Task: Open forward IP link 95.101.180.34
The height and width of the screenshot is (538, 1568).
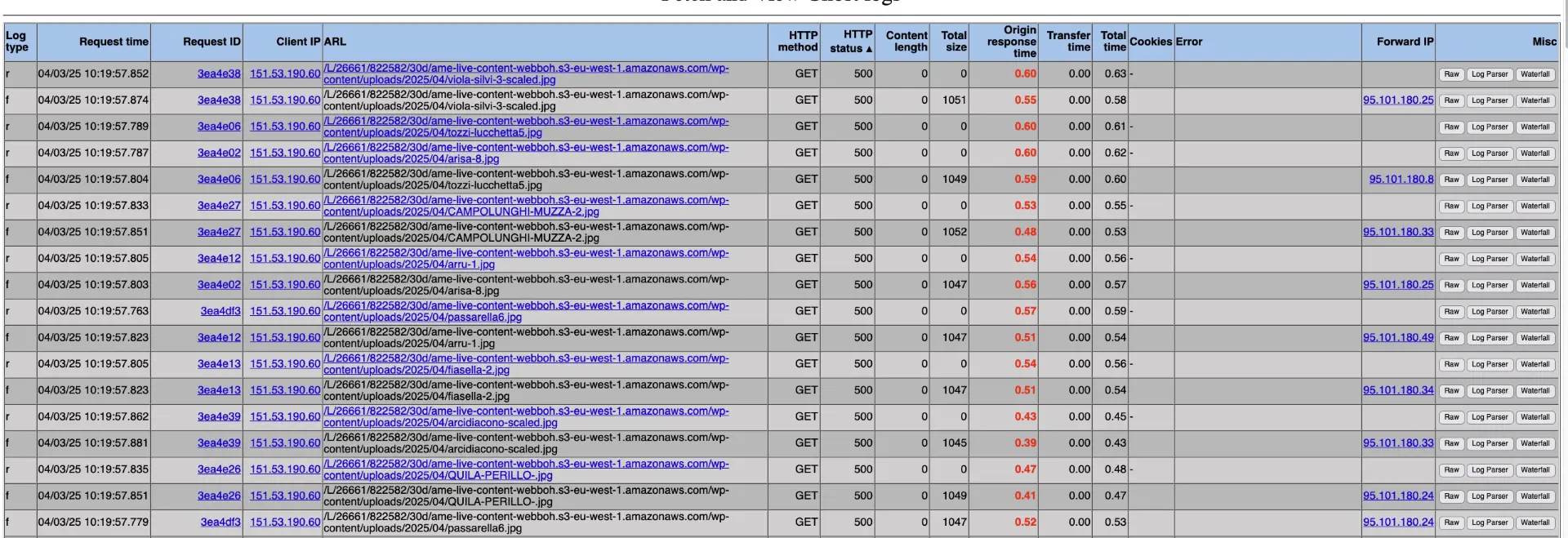Action: (1398, 390)
